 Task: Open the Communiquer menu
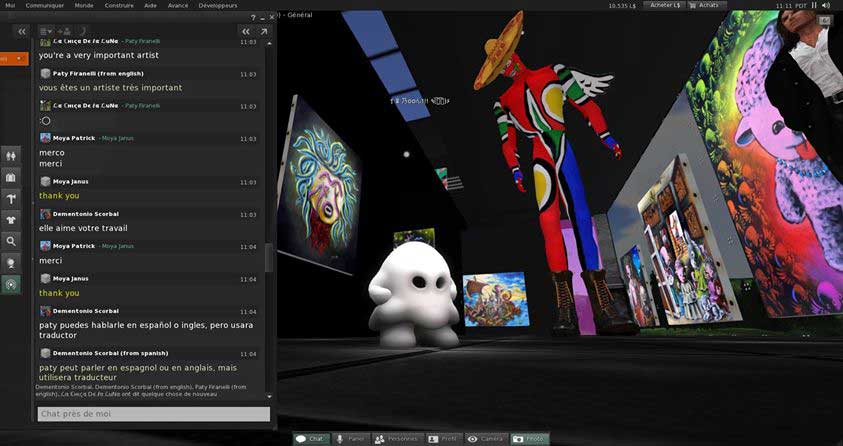pyautogui.click(x=44, y=5)
